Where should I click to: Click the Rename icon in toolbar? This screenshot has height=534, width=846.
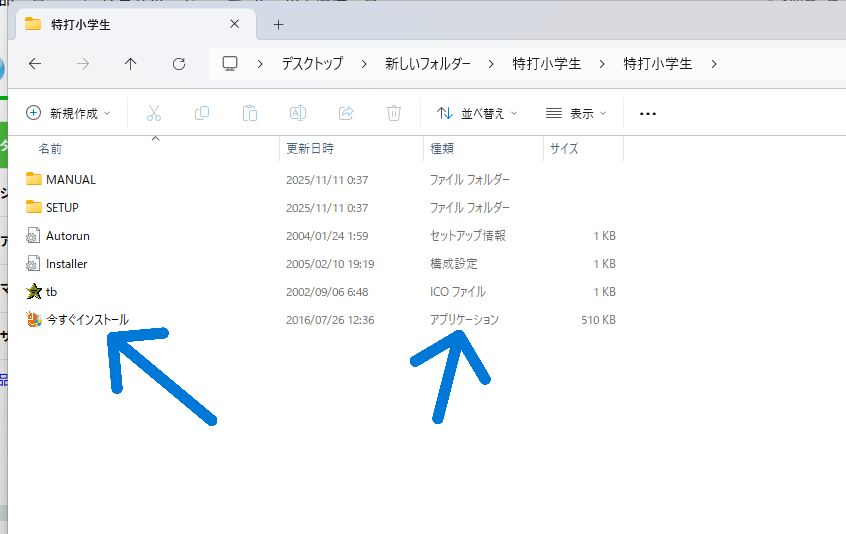(298, 113)
